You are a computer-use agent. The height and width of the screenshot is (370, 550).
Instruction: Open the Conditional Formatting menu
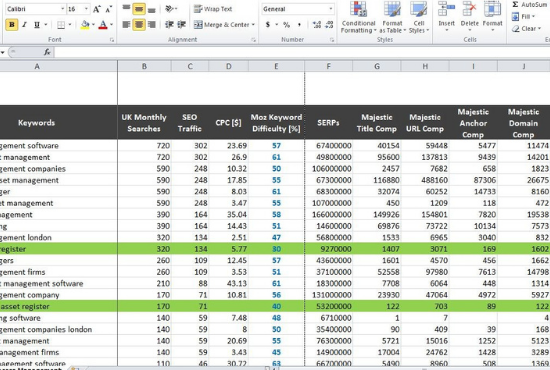tap(358, 18)
